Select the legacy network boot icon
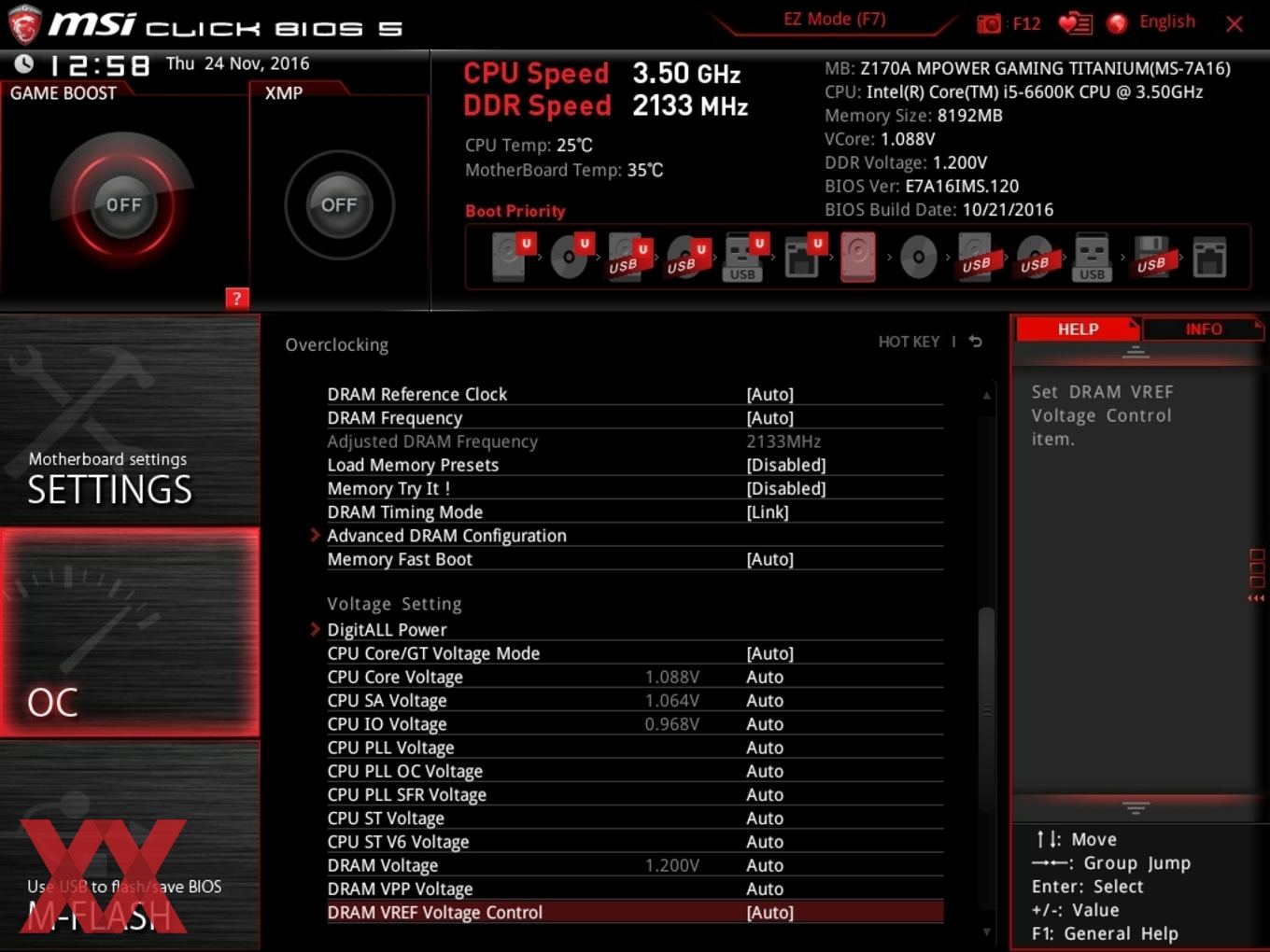The width and height of the screenshot is (1270, 952). (1209, 258)
